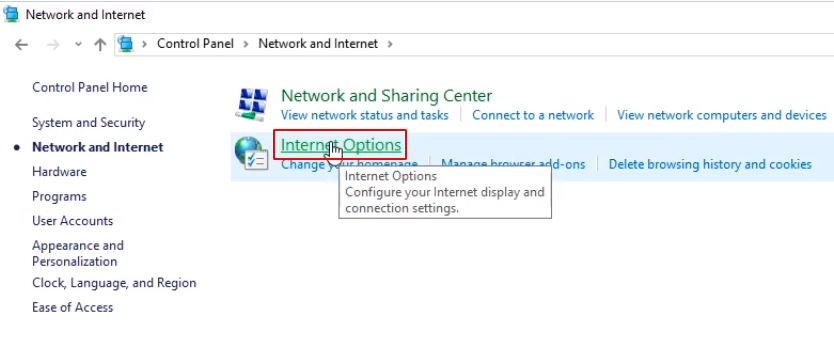Open View network computers and devices
The width and height of the screenshot is (834, 360).
pyautogui.click(x=722, y=115)
